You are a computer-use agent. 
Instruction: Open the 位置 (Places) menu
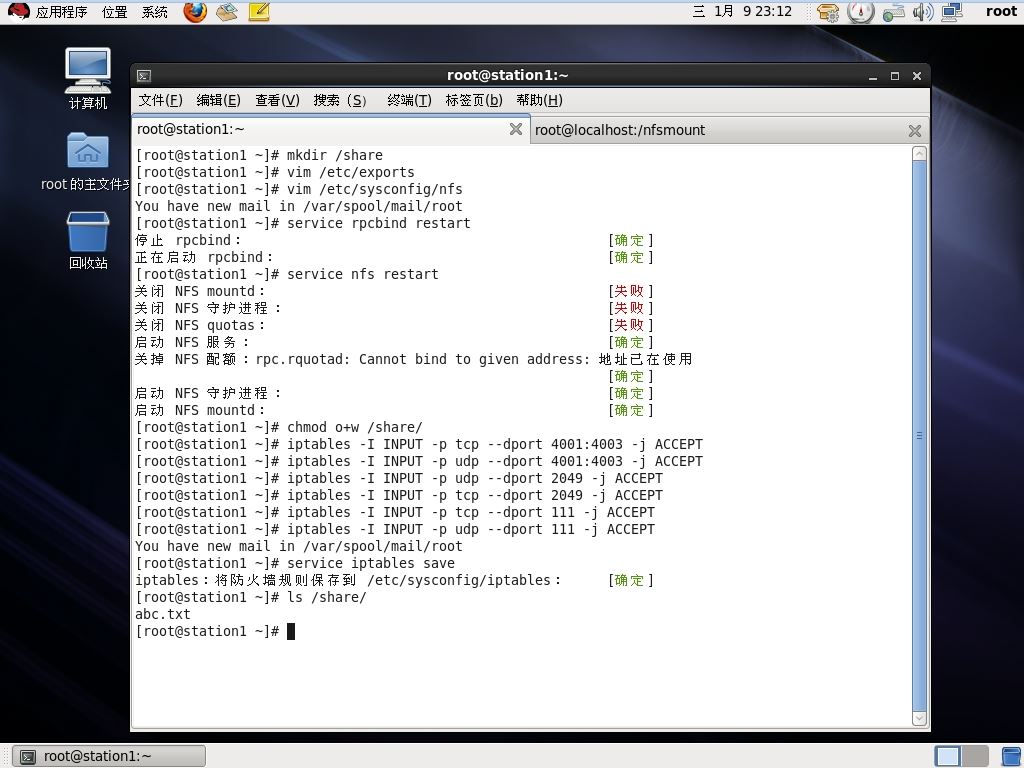click(x=114, y=12)
